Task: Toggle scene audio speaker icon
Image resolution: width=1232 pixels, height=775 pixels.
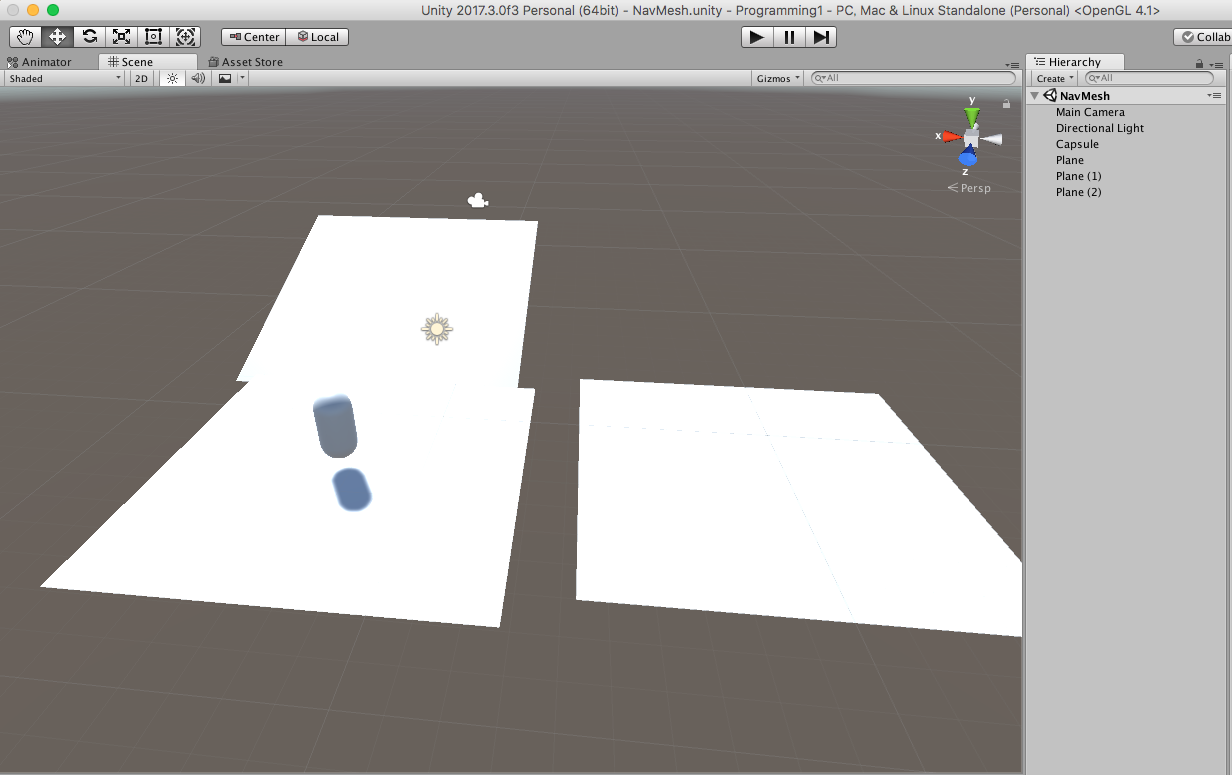Action: [198, 78]
